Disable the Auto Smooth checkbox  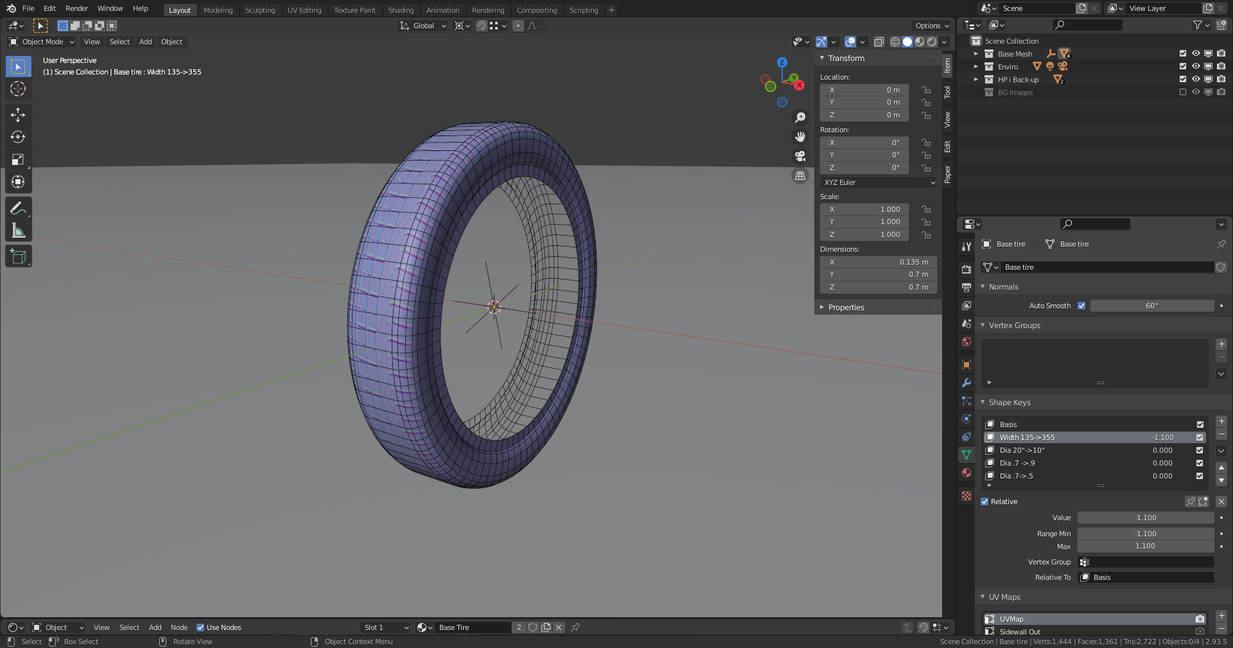coord(1081,306)
